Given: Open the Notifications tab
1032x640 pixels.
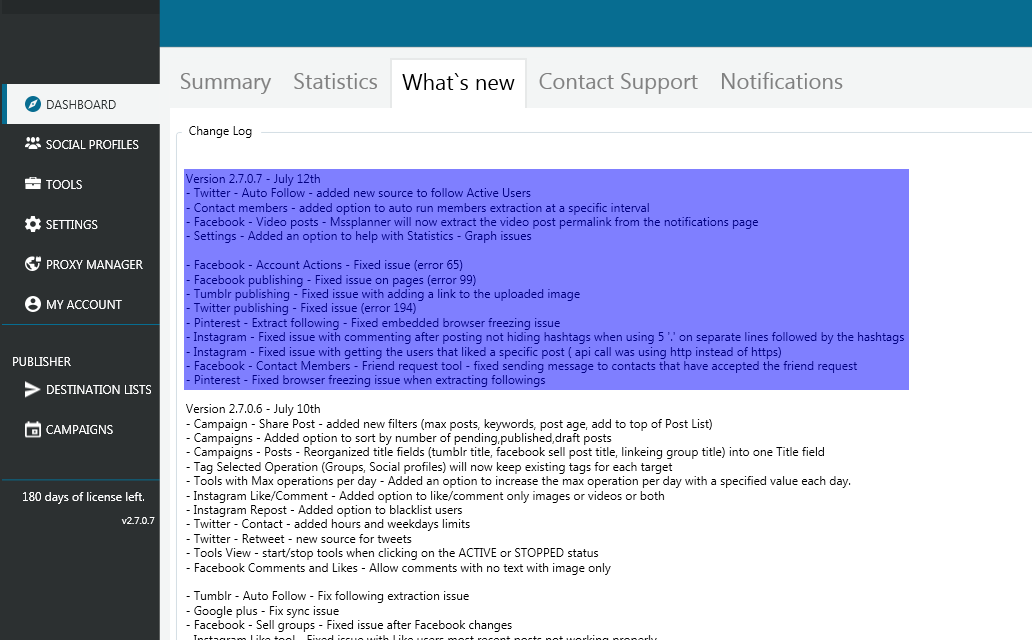Looking at the screenshot, I should 781,82.
